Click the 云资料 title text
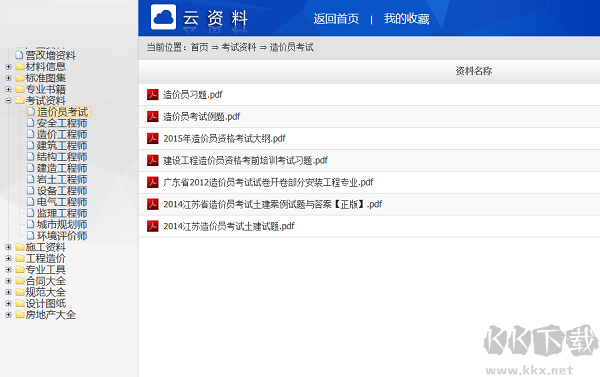 click(215, 18)
